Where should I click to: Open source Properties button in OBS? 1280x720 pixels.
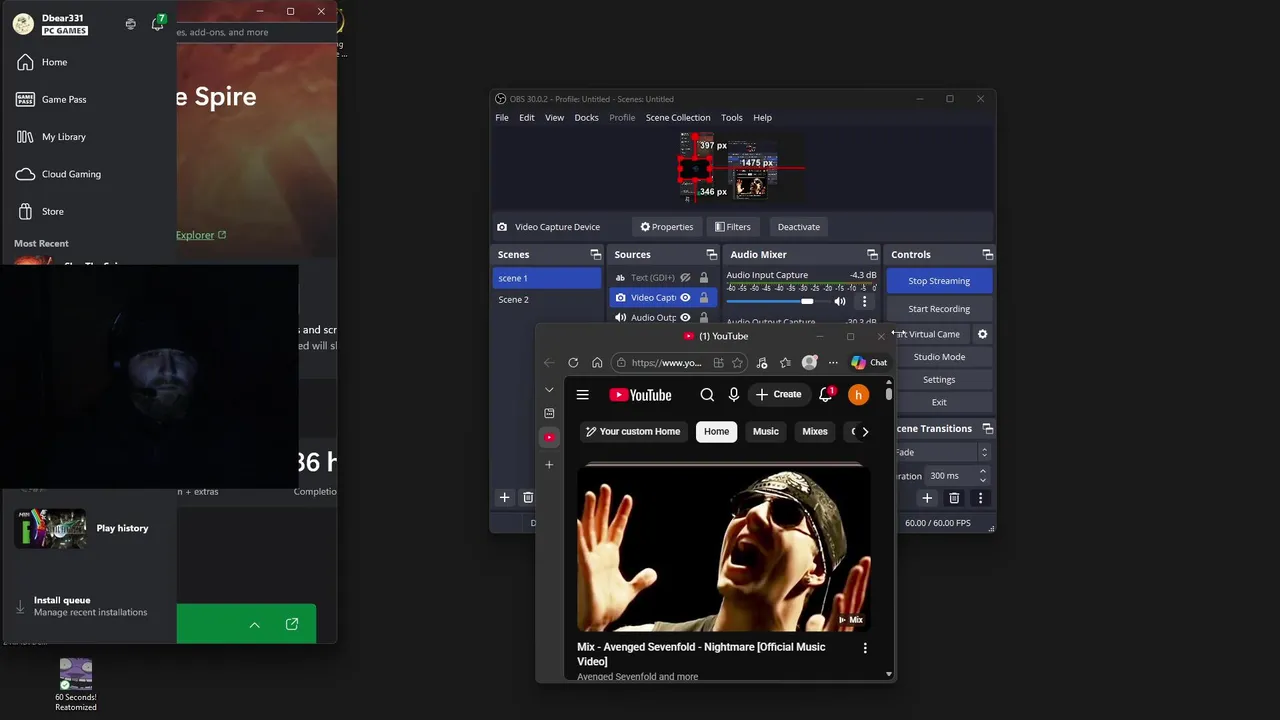[667, 227]
